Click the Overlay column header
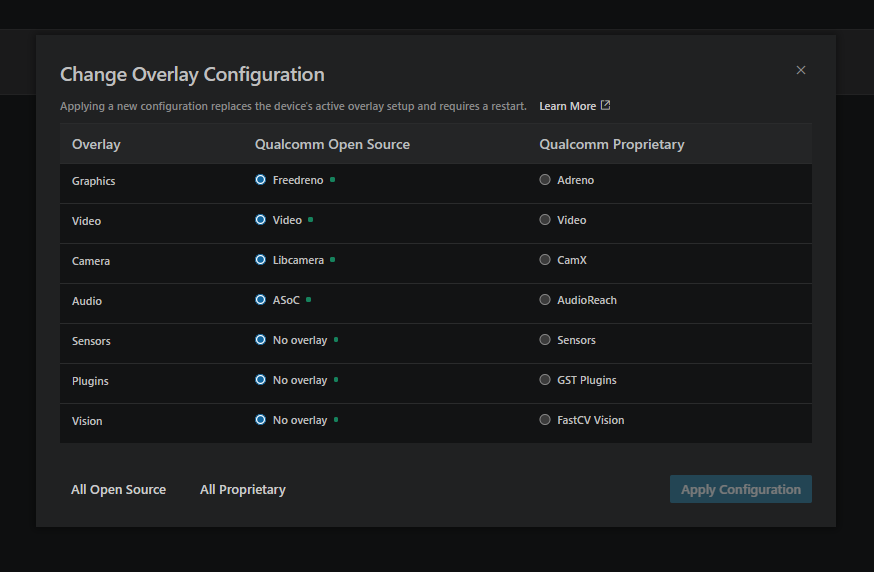Viewport: 874px width, 572px height. (96, 144)
